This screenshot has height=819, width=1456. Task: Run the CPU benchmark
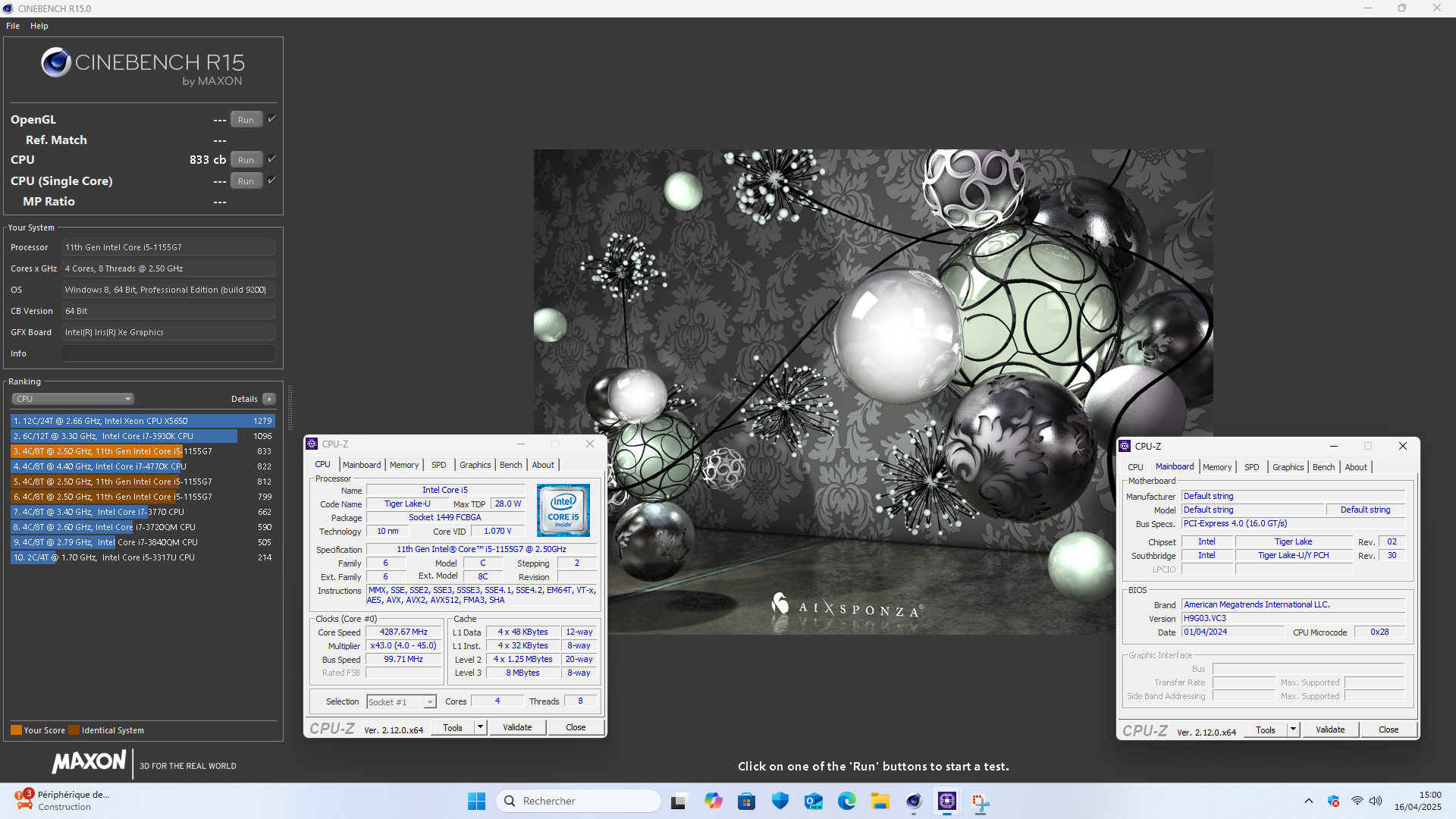tap(246, 160)
